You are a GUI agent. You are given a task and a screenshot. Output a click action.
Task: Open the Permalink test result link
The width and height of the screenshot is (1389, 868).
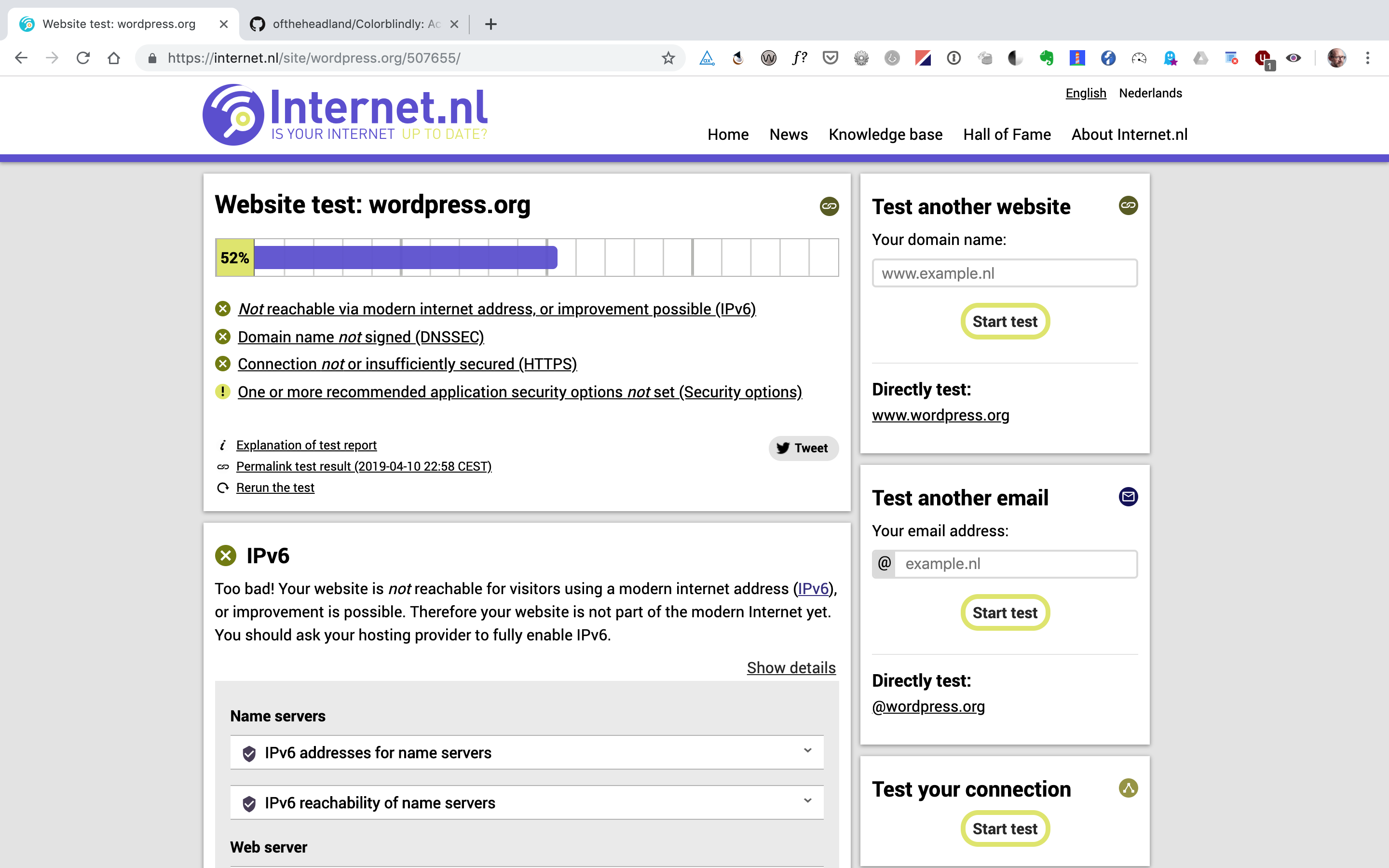click(363, 466)
